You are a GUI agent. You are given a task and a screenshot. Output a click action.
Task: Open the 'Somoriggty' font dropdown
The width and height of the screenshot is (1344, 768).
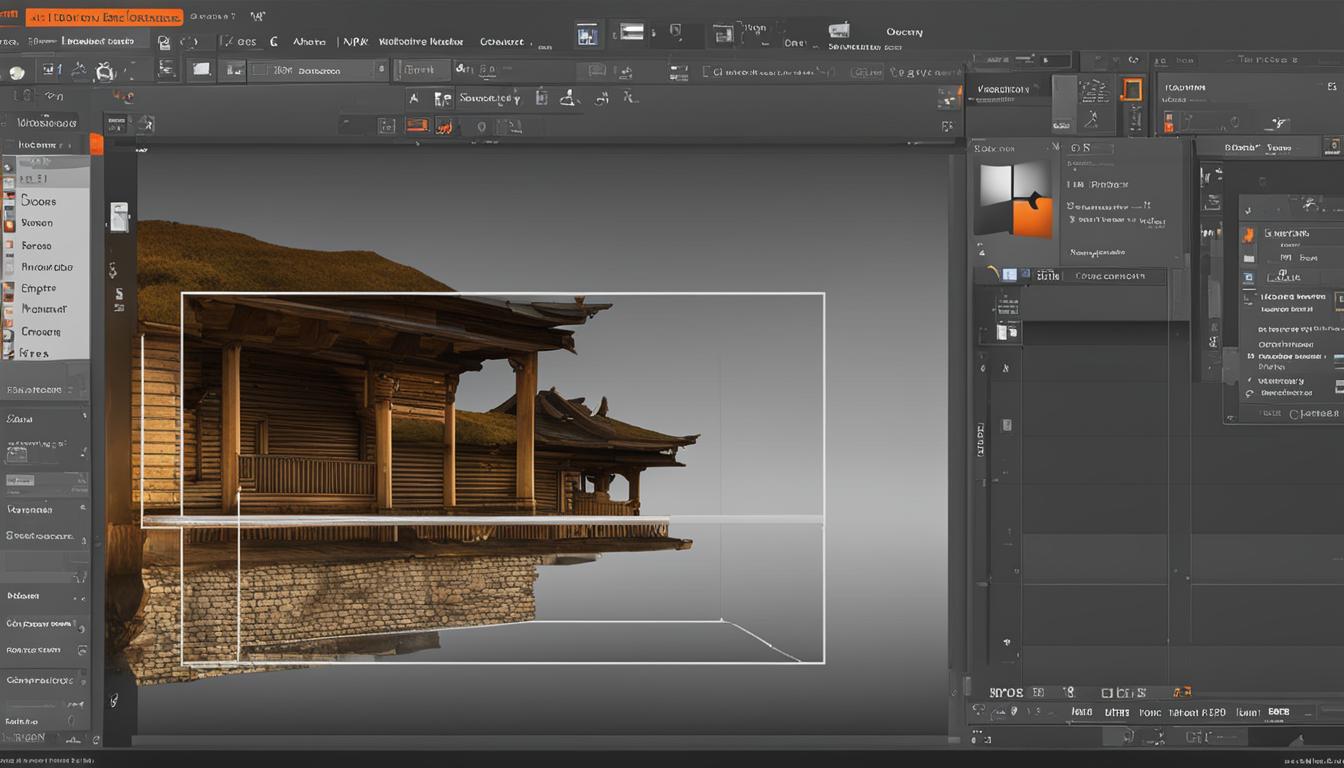[490, 98]
